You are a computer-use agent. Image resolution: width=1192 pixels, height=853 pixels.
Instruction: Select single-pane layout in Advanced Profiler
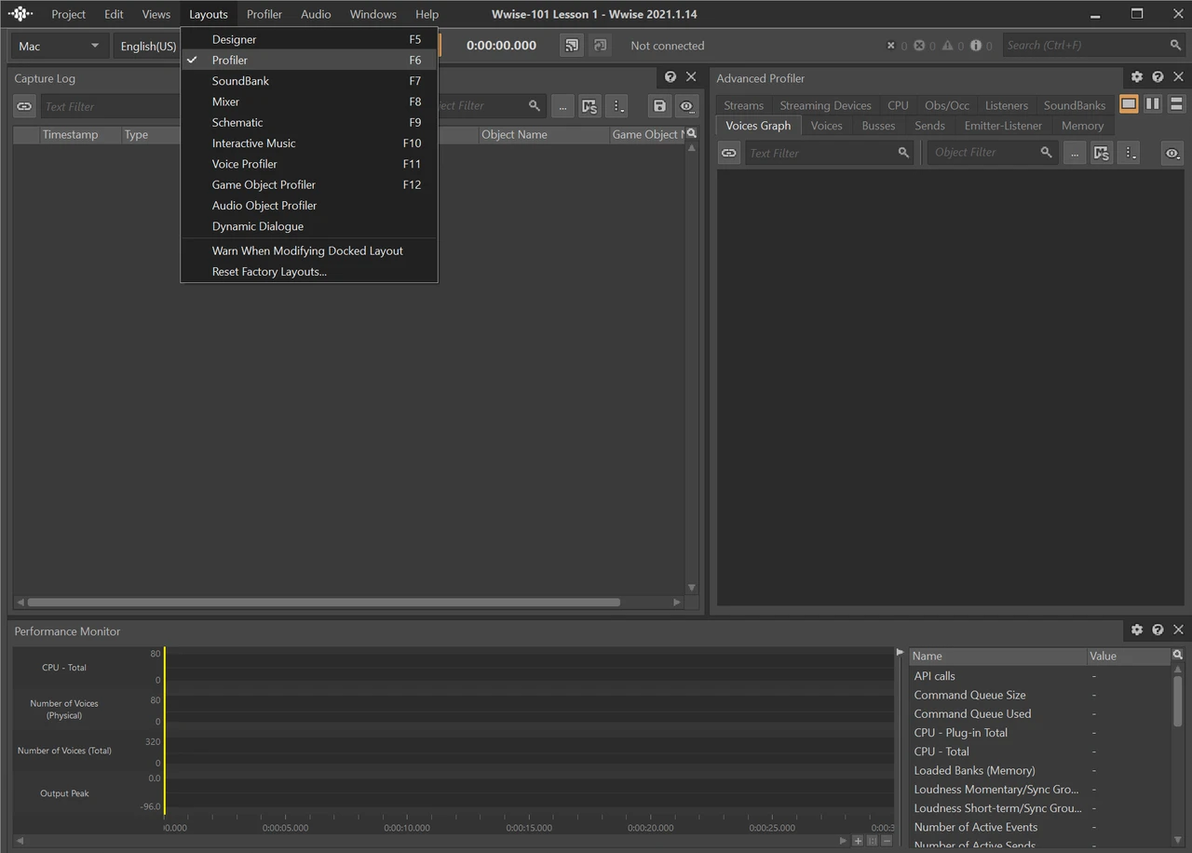(x=1129, y=104)
